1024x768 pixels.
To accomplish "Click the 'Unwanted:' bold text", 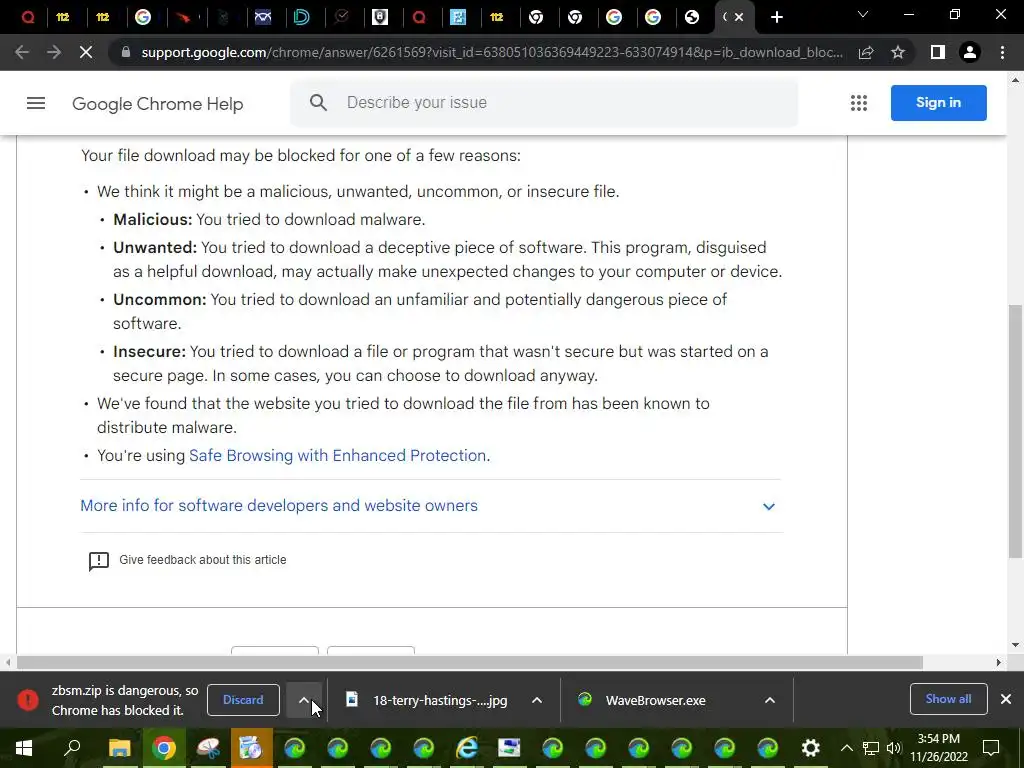I will coord(155,248).
